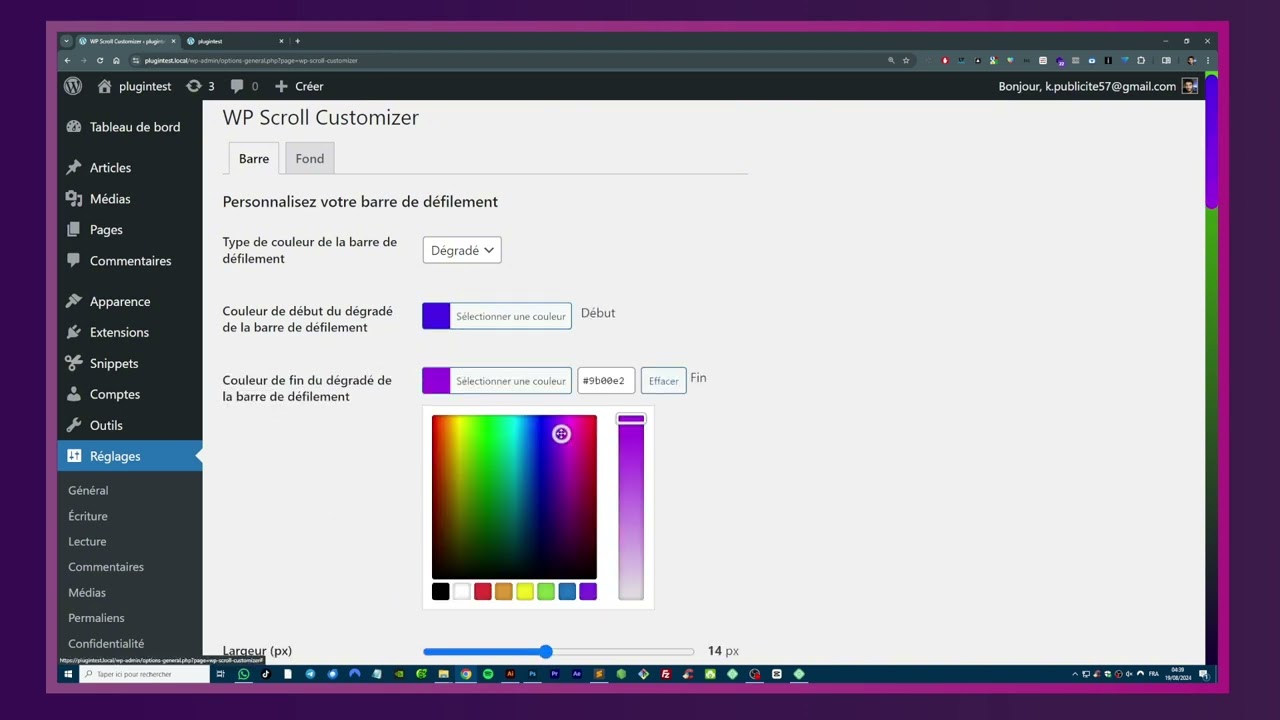Viewport: 1280px width, 720px height.
Task: Click the Créer plus icon
Action: [281, 86]
